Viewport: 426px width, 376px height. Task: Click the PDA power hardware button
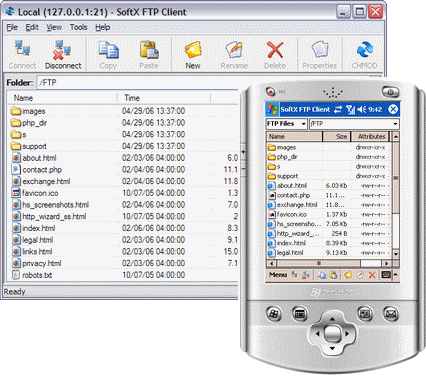(391, 92)
